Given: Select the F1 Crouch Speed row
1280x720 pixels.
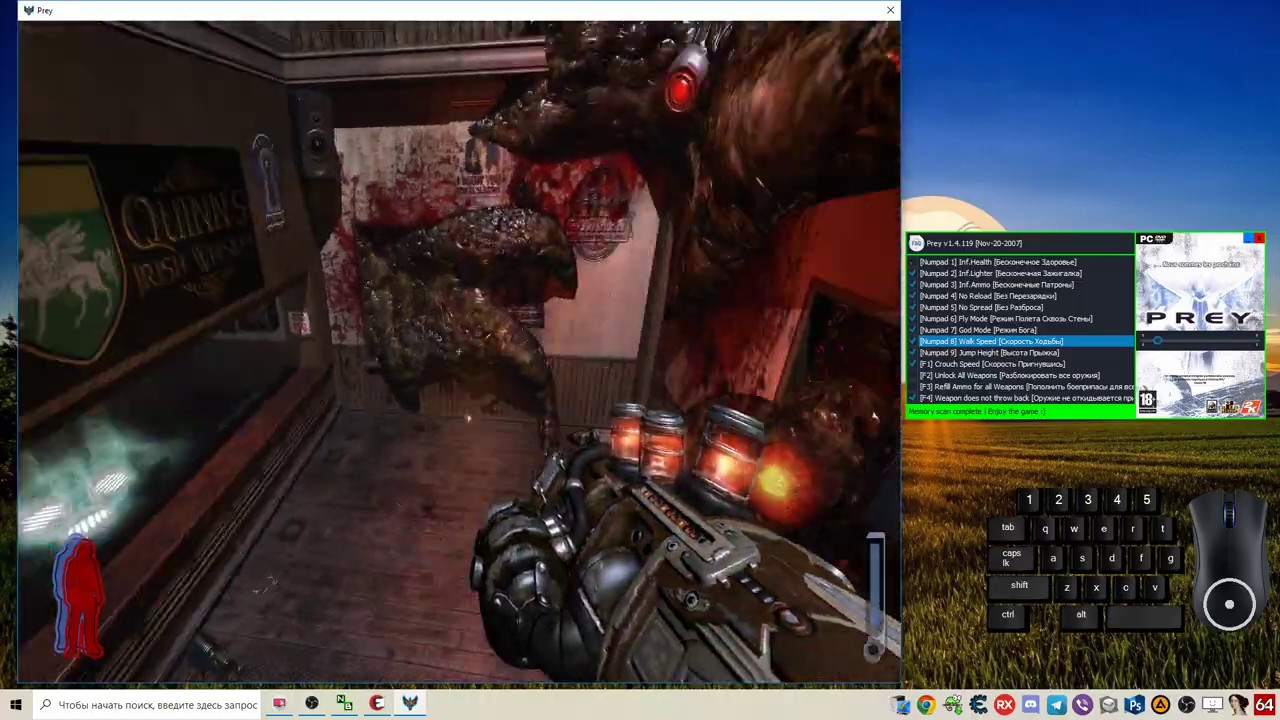Looking at the screenshot, I should [1020, 364].
